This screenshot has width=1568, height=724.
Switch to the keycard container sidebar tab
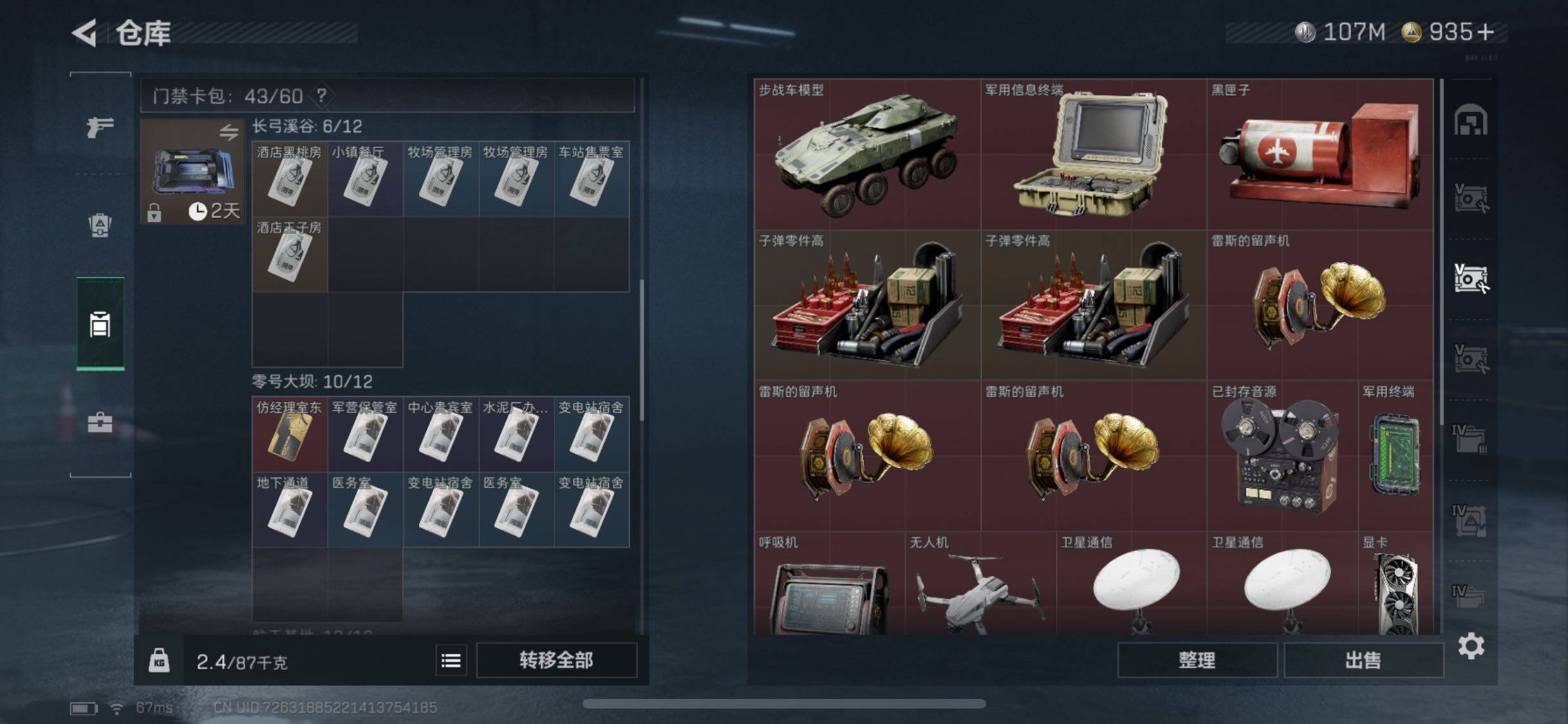[100, 324]
